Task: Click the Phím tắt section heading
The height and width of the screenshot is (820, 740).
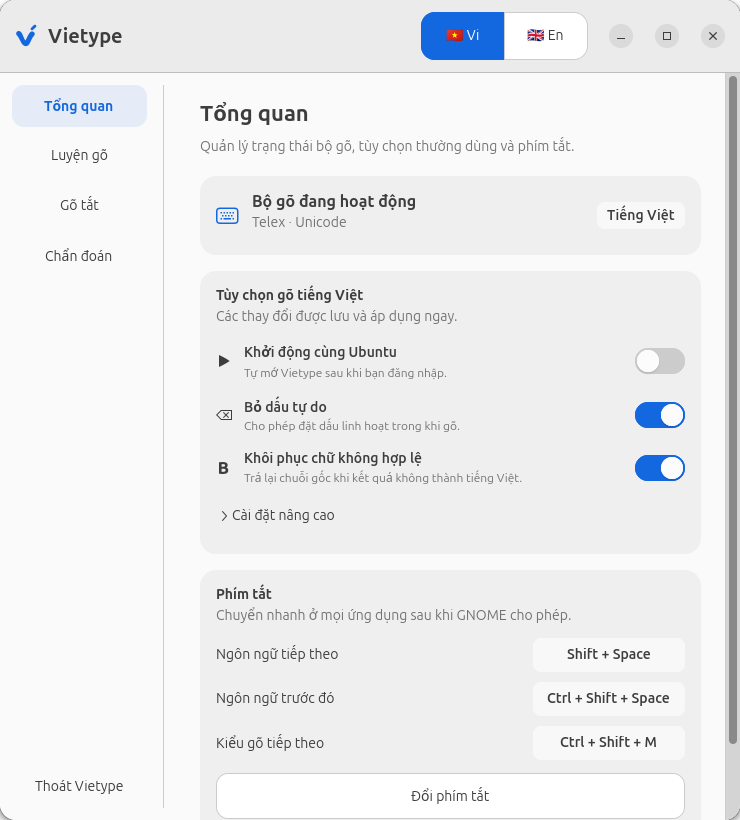Action: [x=244, y=594]
